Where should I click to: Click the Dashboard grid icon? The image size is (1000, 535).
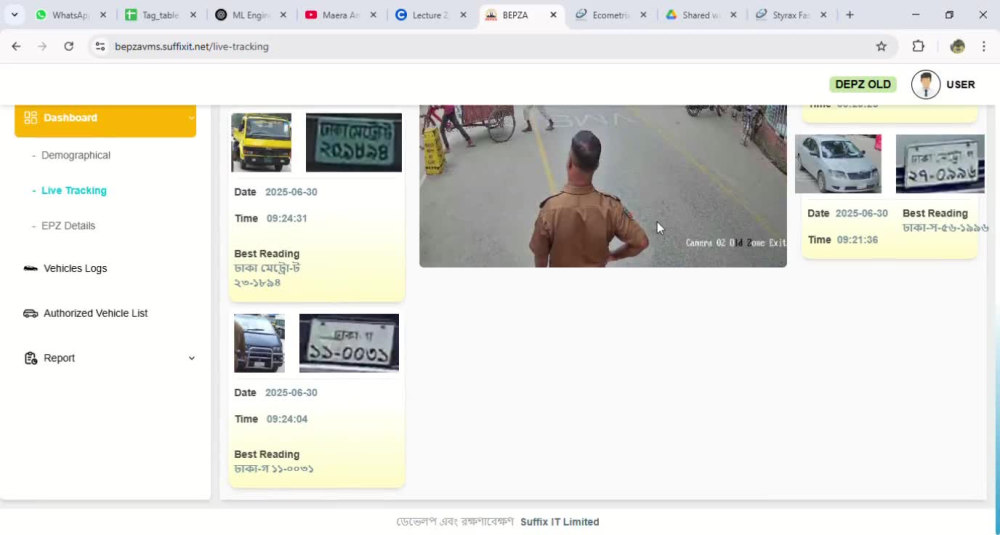(x=31, y=117)
